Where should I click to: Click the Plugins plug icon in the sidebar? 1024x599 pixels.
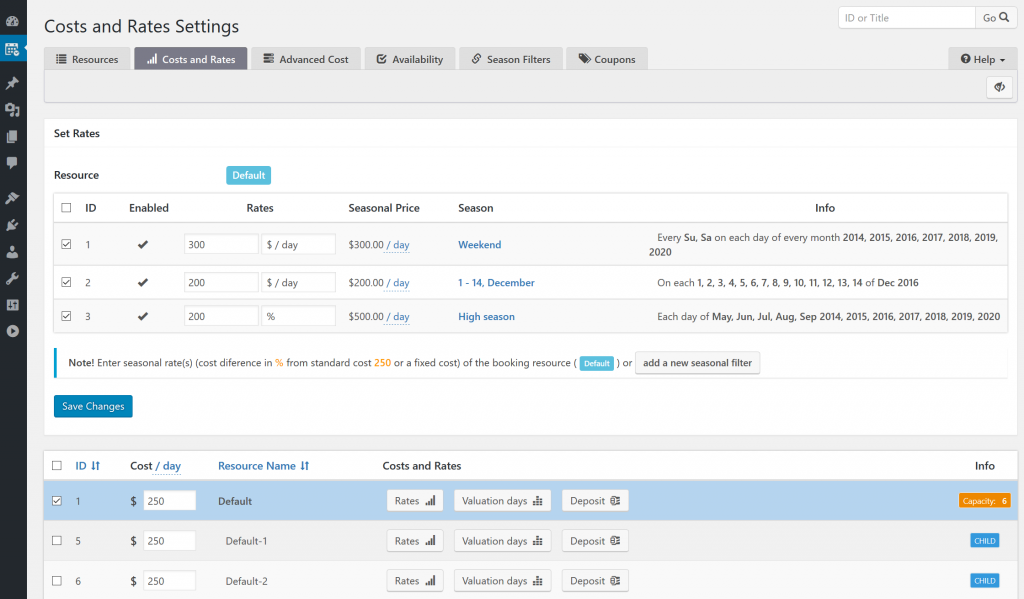click(13, 224)
